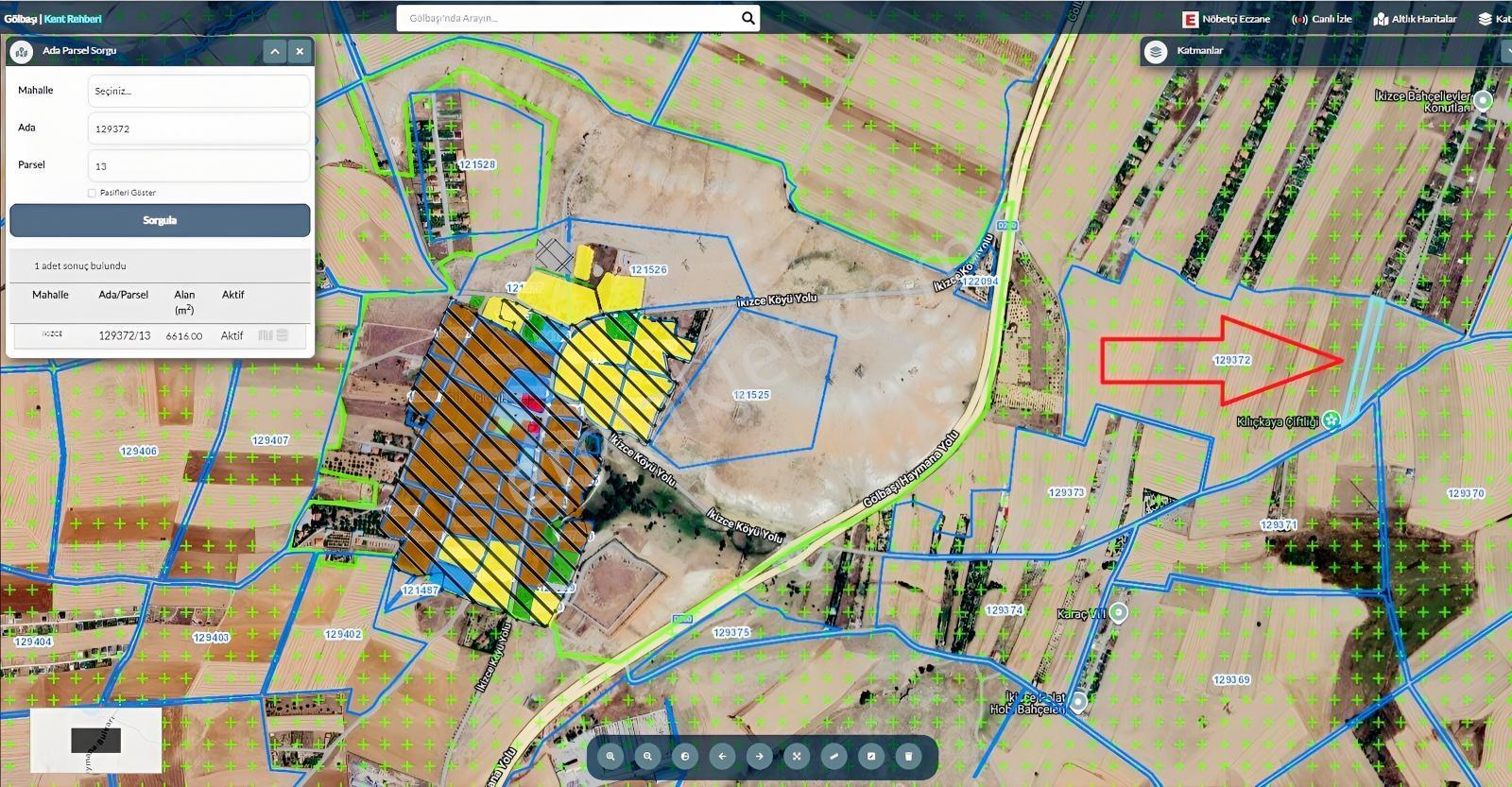Collapse the Ada Parsel Sorgu panel
The width and height of the screenshot is (1512, 787).
pos(275,51)
